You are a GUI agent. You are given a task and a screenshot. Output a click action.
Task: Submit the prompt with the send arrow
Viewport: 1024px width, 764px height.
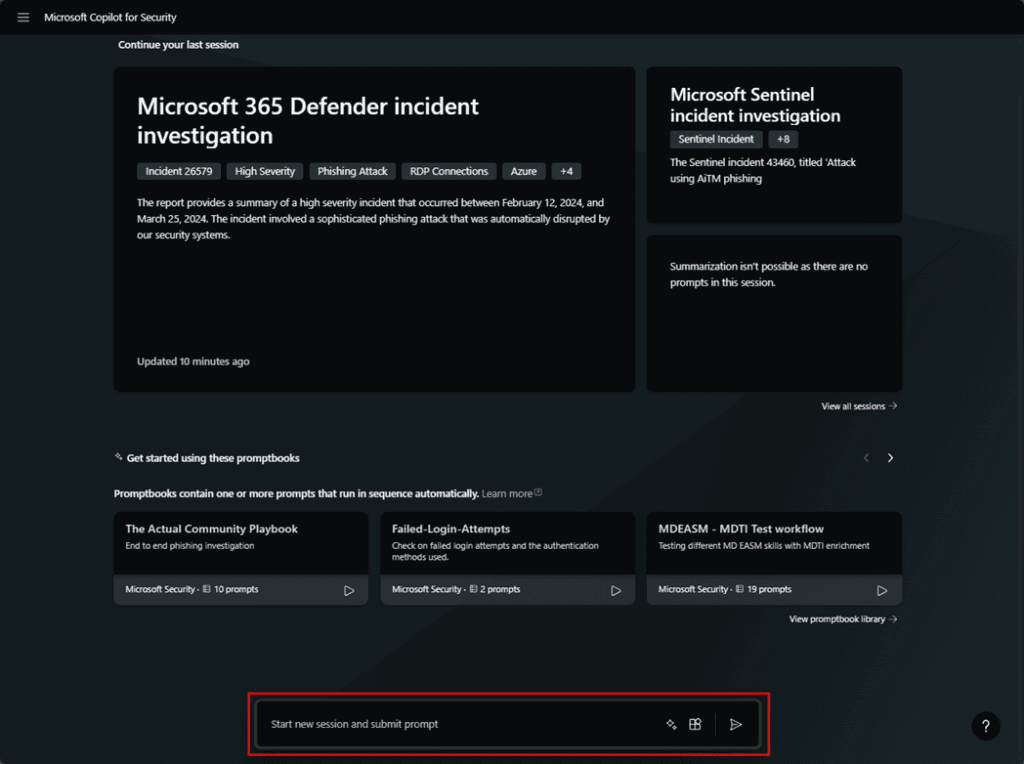pos(736,724)
